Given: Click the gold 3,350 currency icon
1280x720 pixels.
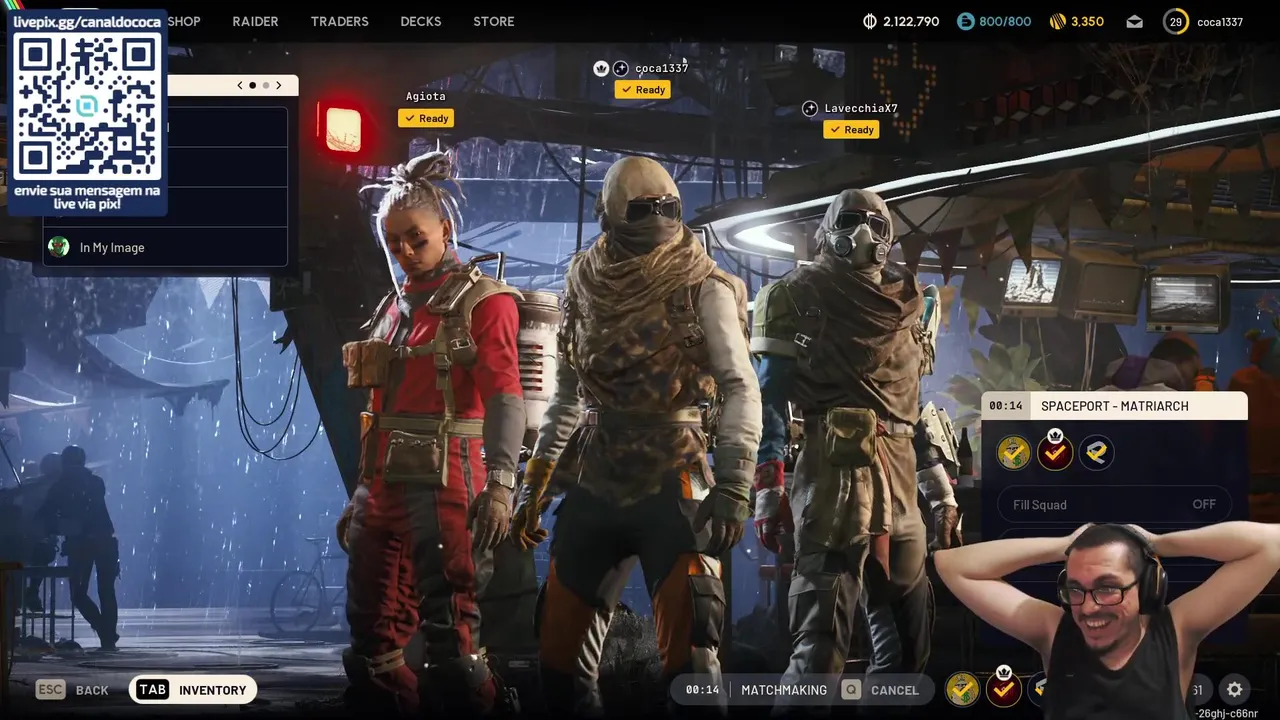Looking at the screenshot, I should click(1058, 21).
